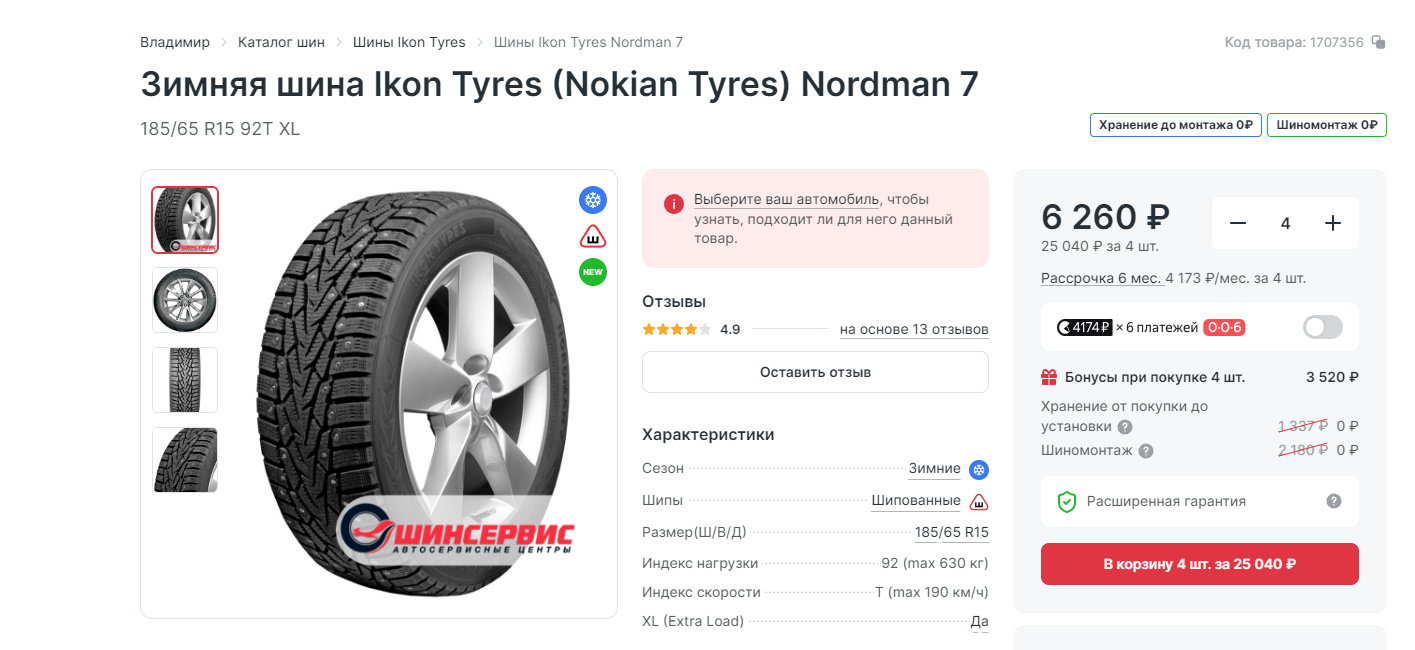Open the Выберите ваш автомобиль link
1415x650 pixels.
click(x=786, y=199)
